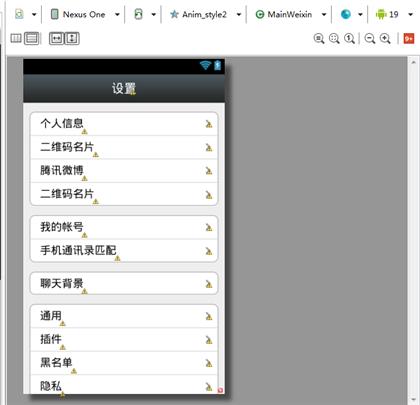Toggle the outline viewport mode button
Viewport: 420px width, 405px height.
pyautogui.click(x=32, y=39)
